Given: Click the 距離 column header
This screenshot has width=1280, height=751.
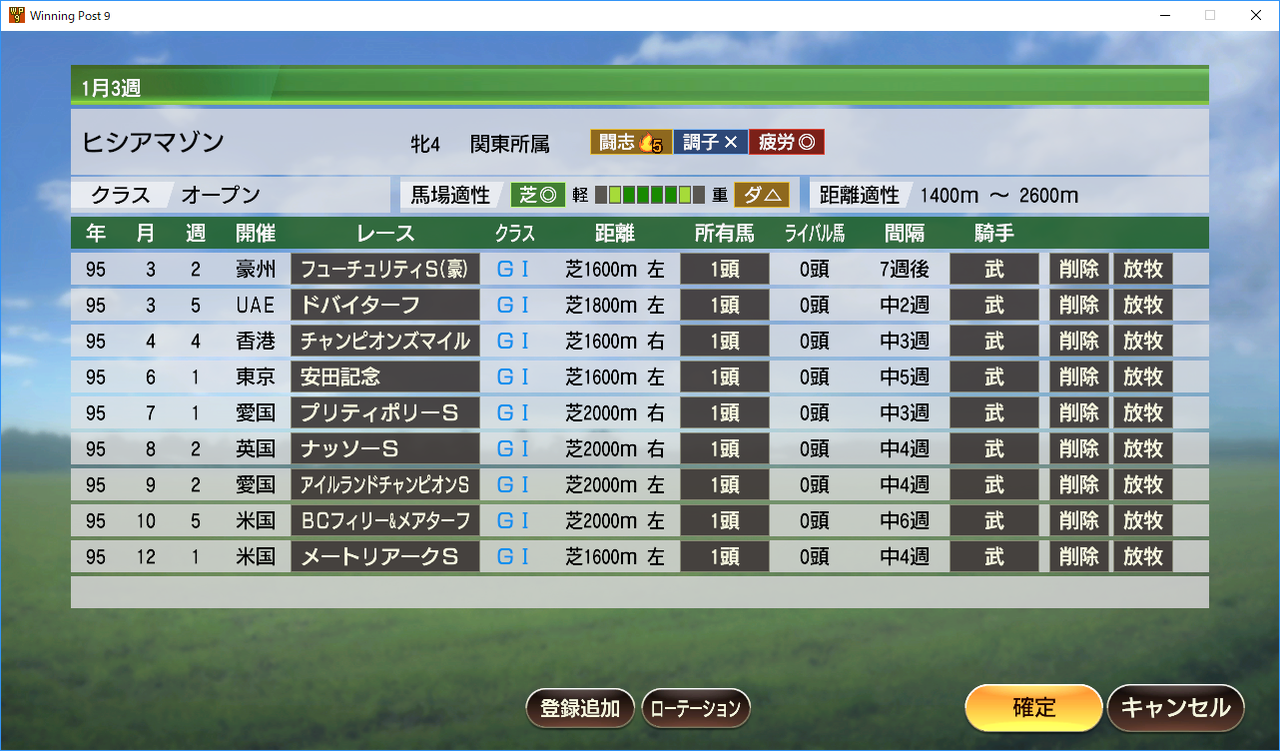Looking at the screenshot, I should 614,233.
